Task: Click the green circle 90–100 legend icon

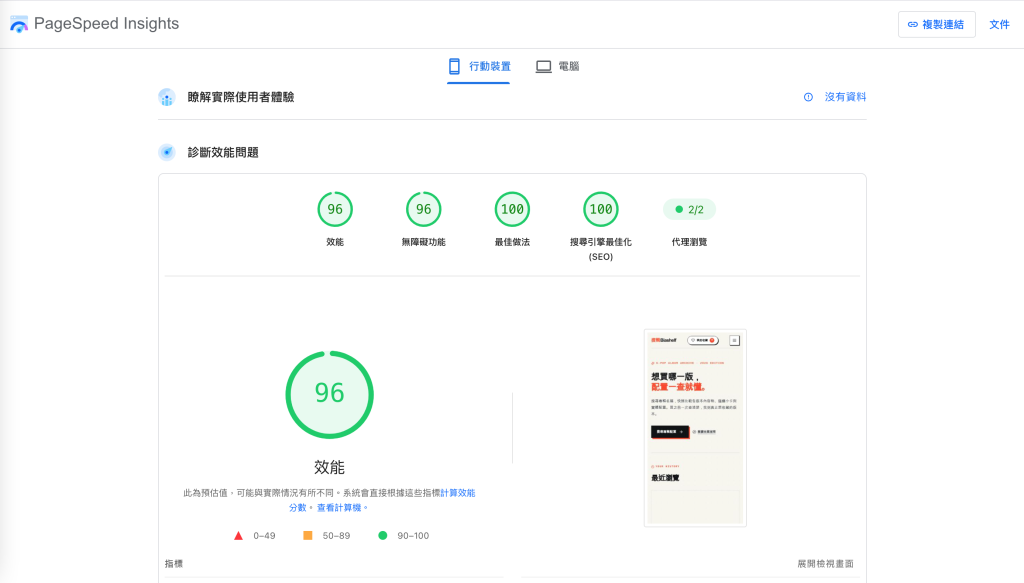Action: tap(383, 535)
